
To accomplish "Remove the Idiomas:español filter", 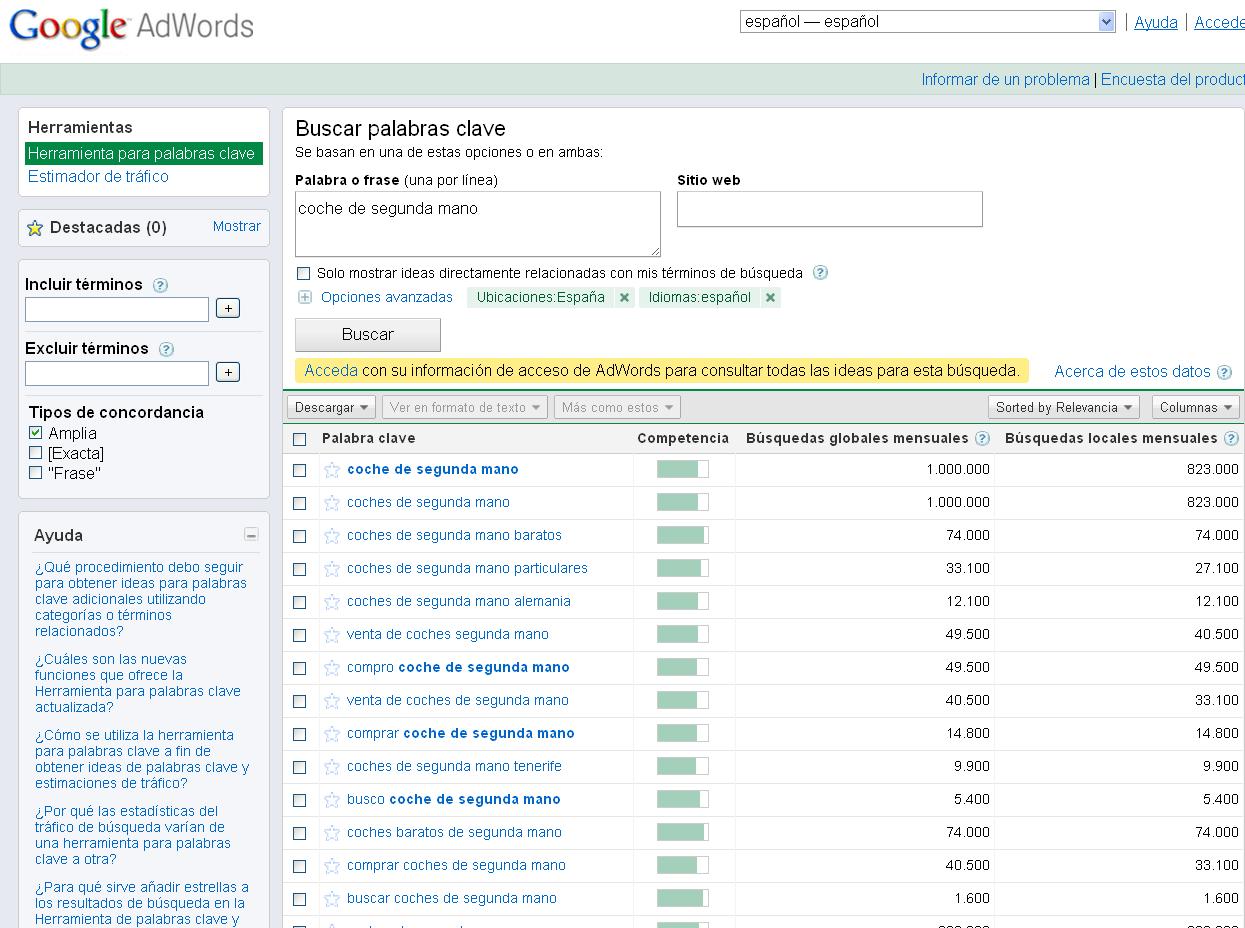I will pos(770,297).
